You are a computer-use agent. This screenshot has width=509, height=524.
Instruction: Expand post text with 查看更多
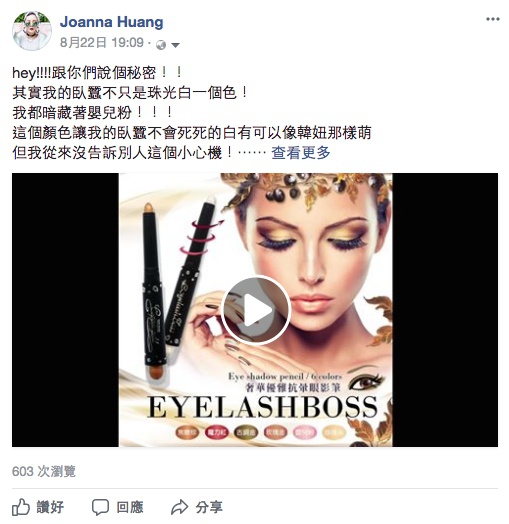coord(301,153)
